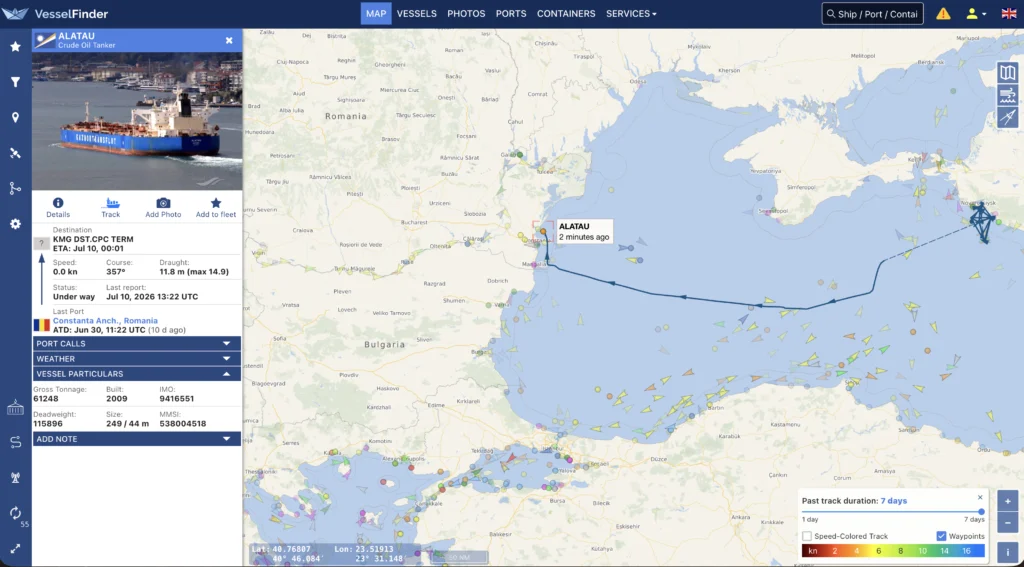1024x567 pixels.
Task: Enable the Speed-Colored Track checkbox
Action: click(807, 536)
